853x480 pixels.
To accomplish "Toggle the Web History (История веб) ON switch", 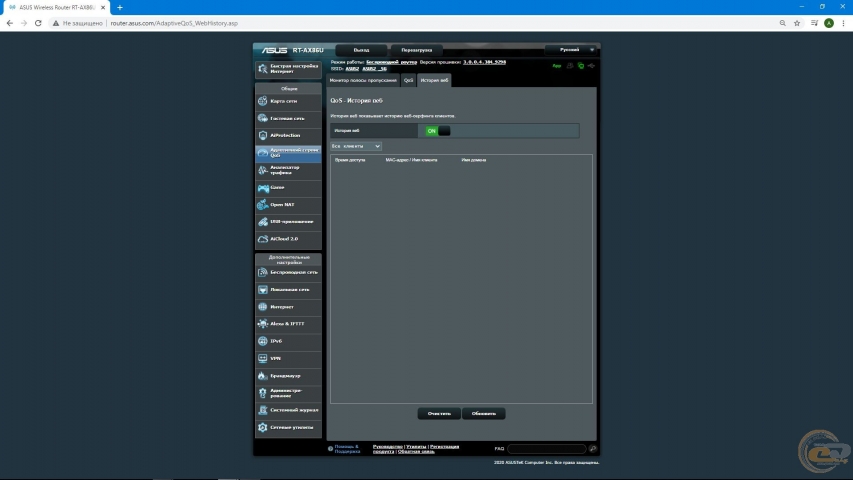I will [438, 131].
